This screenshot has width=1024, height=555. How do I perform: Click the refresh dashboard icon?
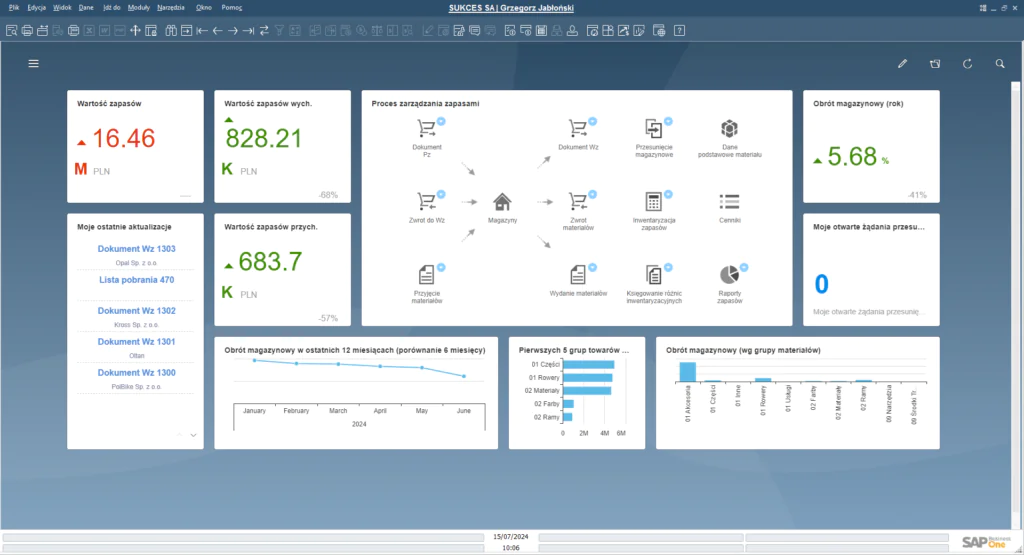pyautogui.click(x=967, y=63)
